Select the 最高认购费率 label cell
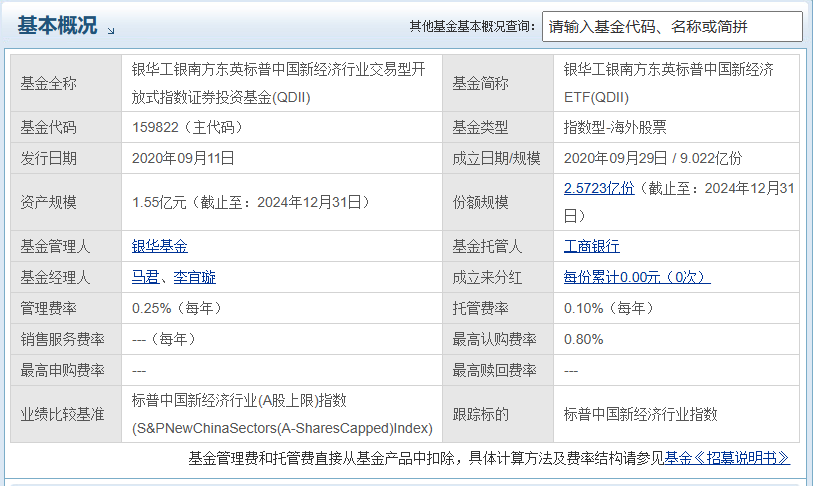The height and width of the screenshot is (486, 817). pyautogui.click(x=498, y=340)
